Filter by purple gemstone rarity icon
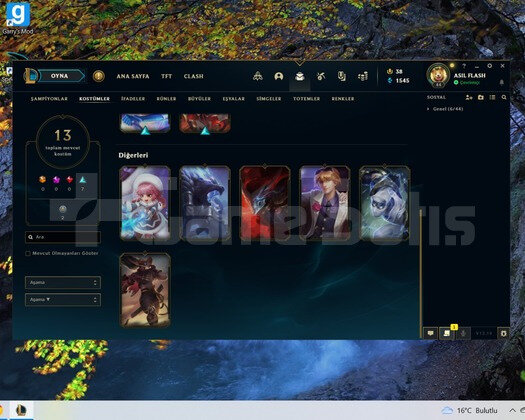This screenshot has height=420, width=525. (56, 180)
